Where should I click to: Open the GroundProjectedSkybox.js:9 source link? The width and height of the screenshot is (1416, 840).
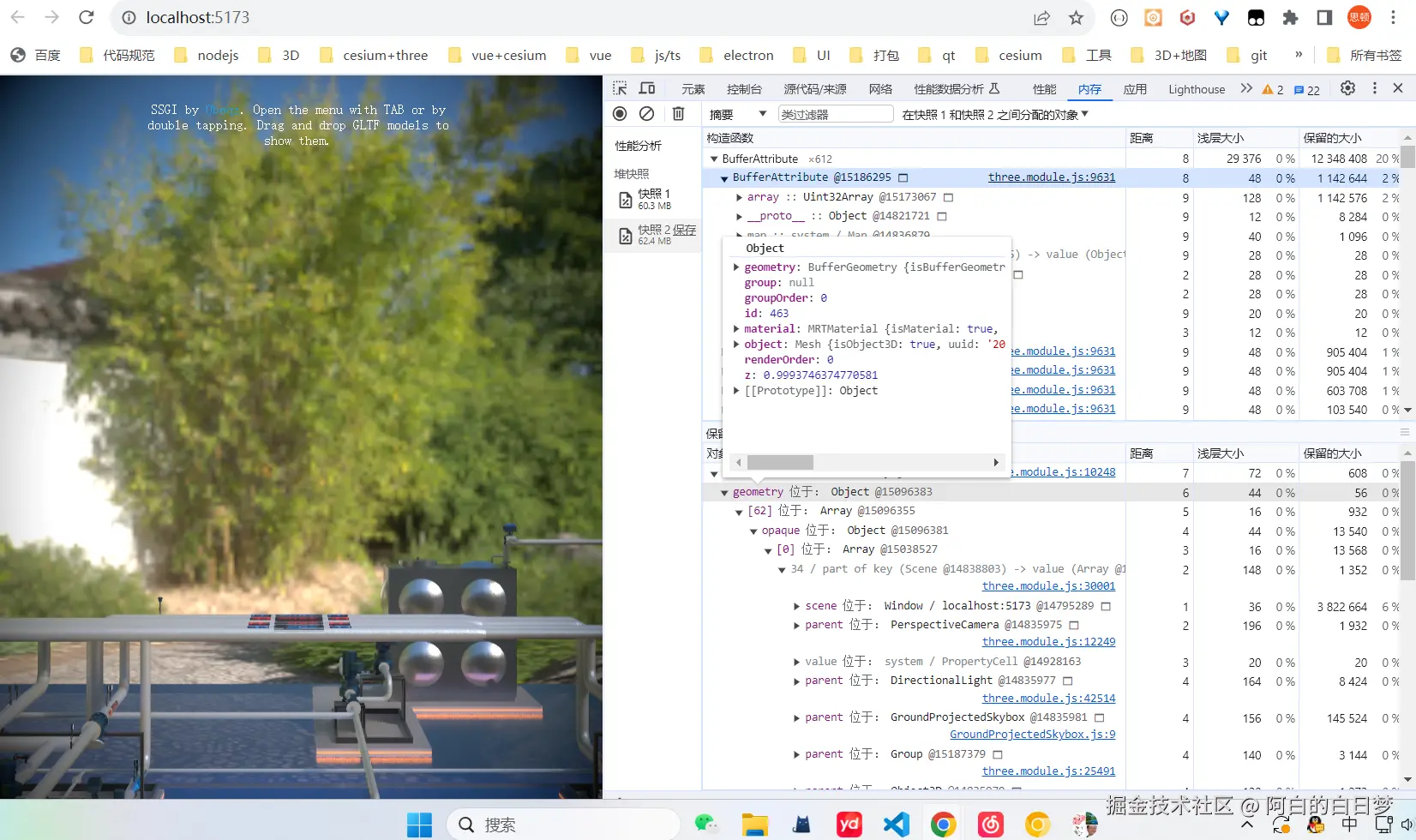pyautogui.click(x=1032, y=735)
